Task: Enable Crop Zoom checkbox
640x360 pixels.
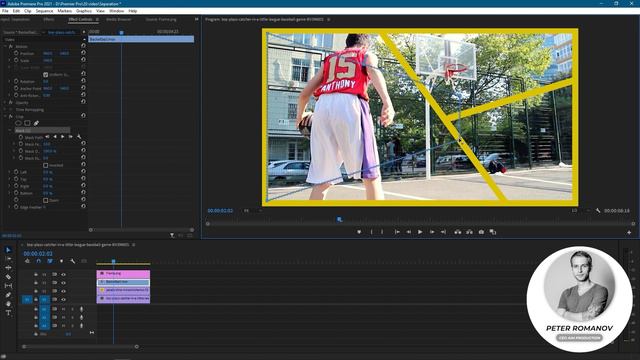Action: pos(46,200)
